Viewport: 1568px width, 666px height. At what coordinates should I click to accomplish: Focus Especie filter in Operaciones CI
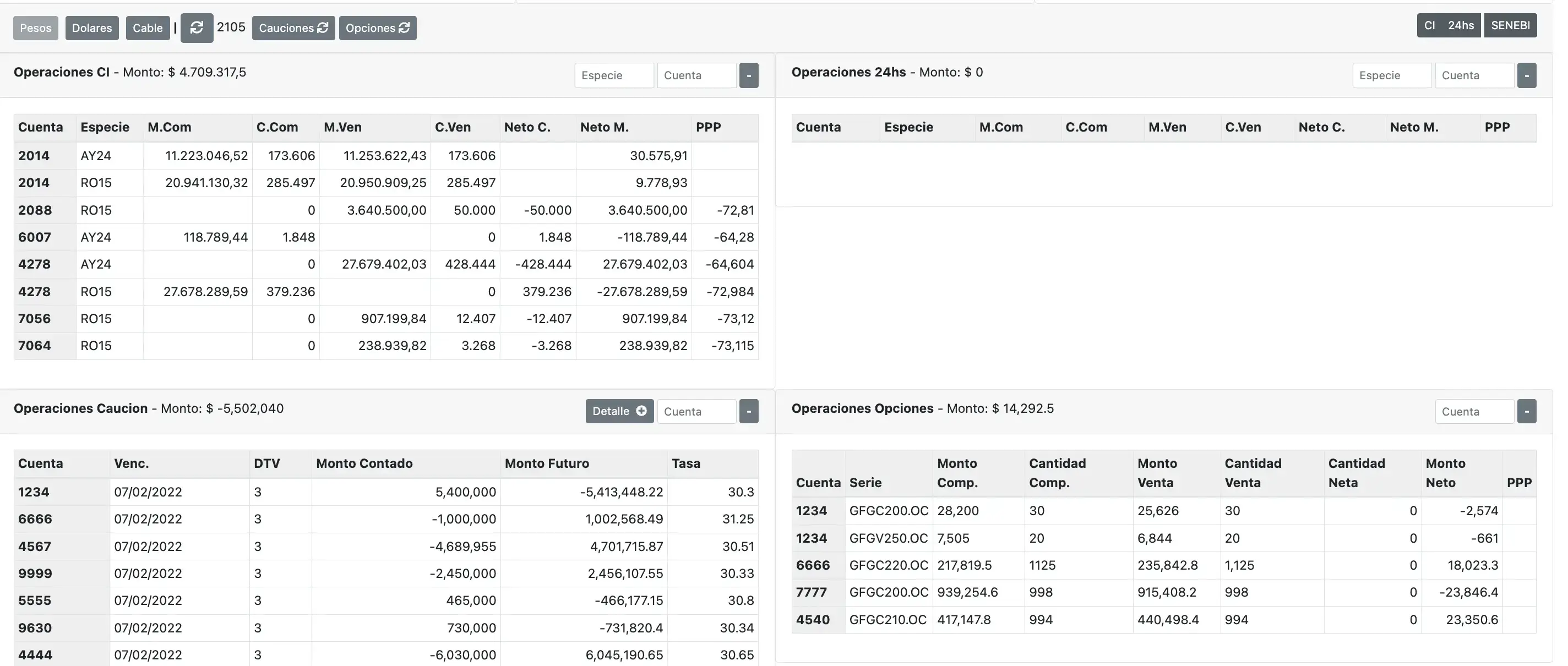click(613, 75)
